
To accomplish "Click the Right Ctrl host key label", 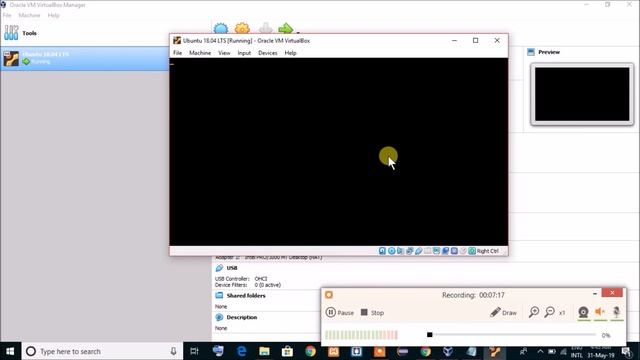I will tap(487, 251).
